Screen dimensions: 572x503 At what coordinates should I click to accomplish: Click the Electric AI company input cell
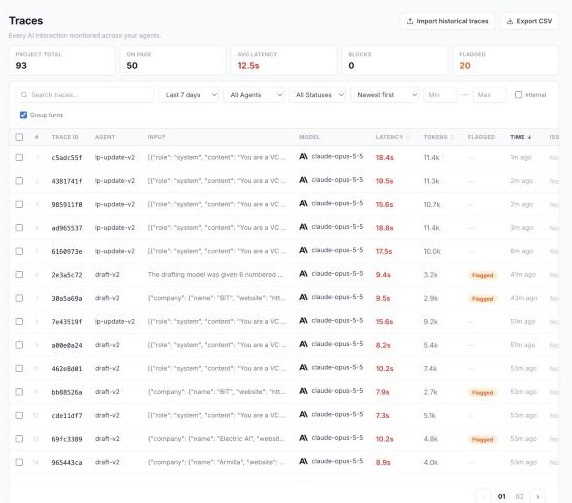click(216, 438)
